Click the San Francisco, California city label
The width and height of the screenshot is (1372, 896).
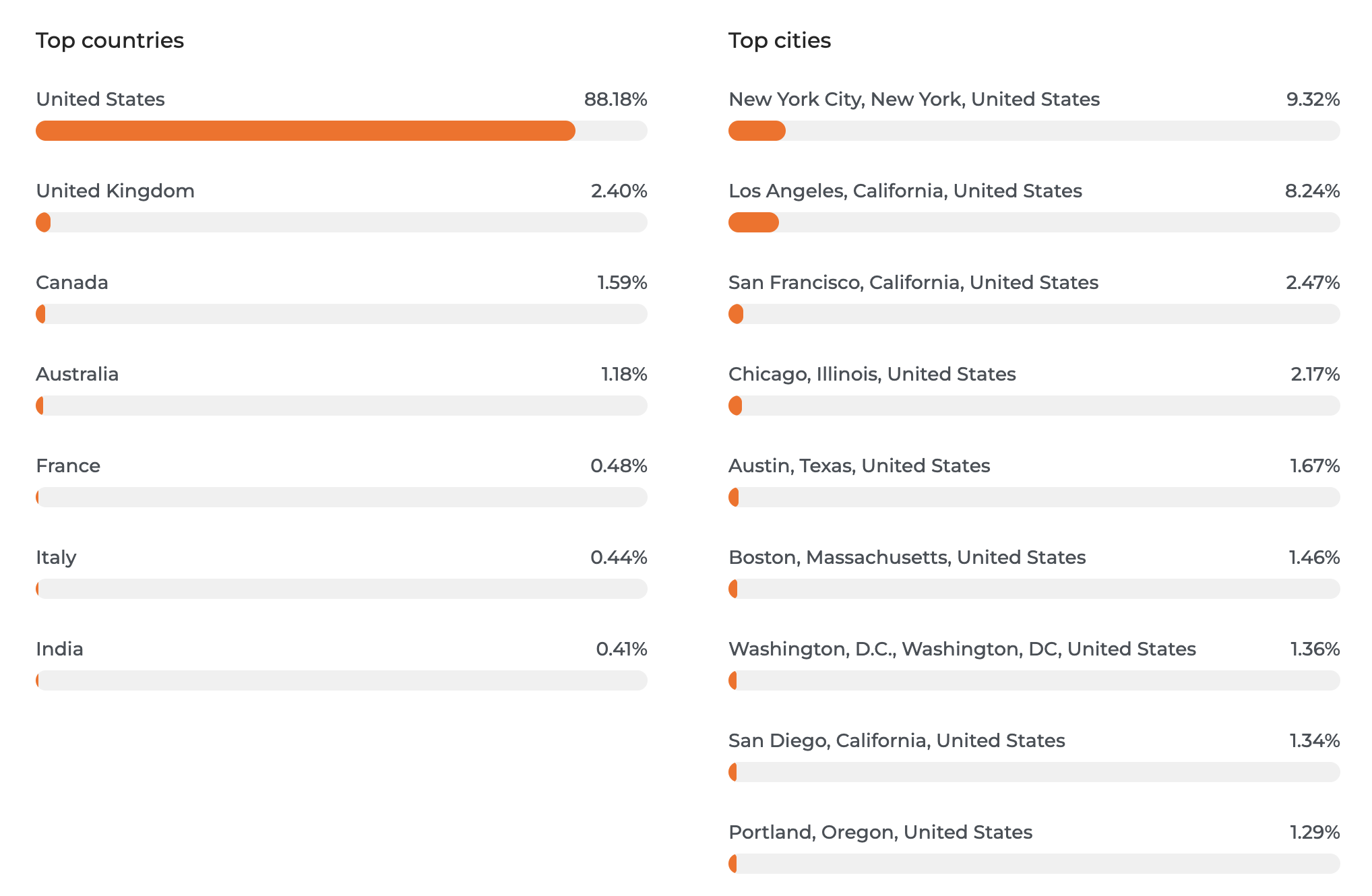(913, 282)
